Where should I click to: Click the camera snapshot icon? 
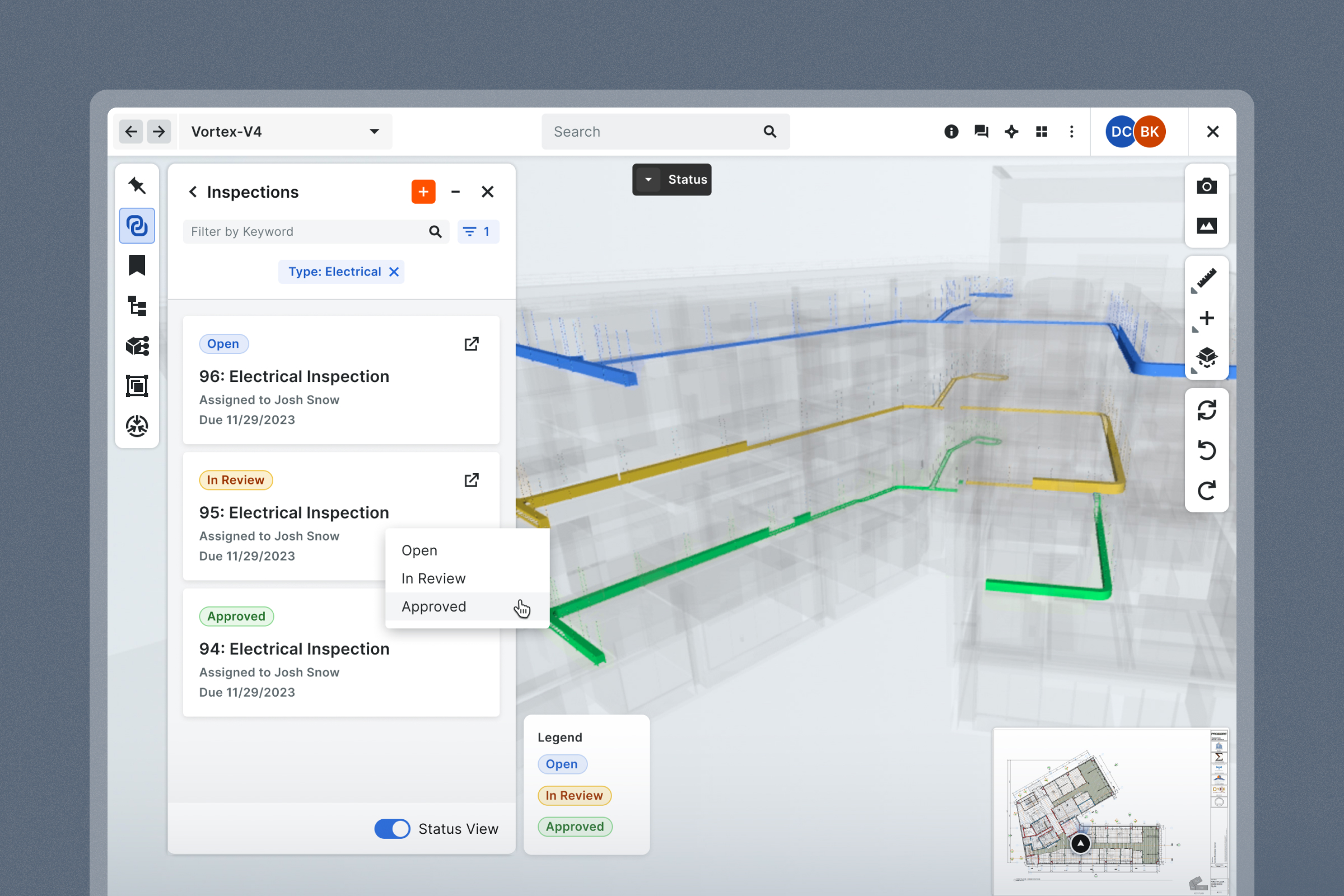point(1206,186)
